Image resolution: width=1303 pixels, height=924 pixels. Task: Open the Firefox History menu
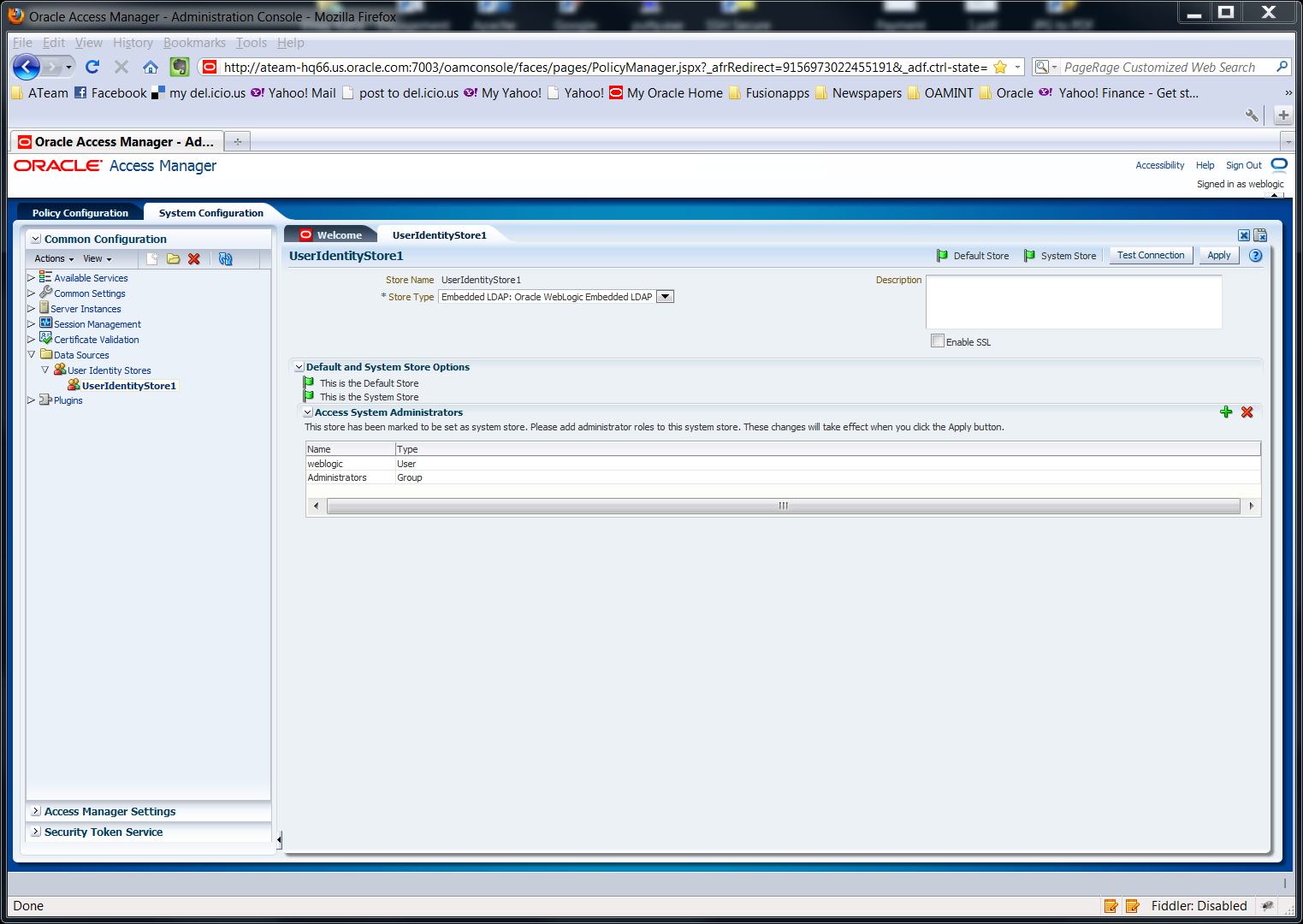click(133, 43)
